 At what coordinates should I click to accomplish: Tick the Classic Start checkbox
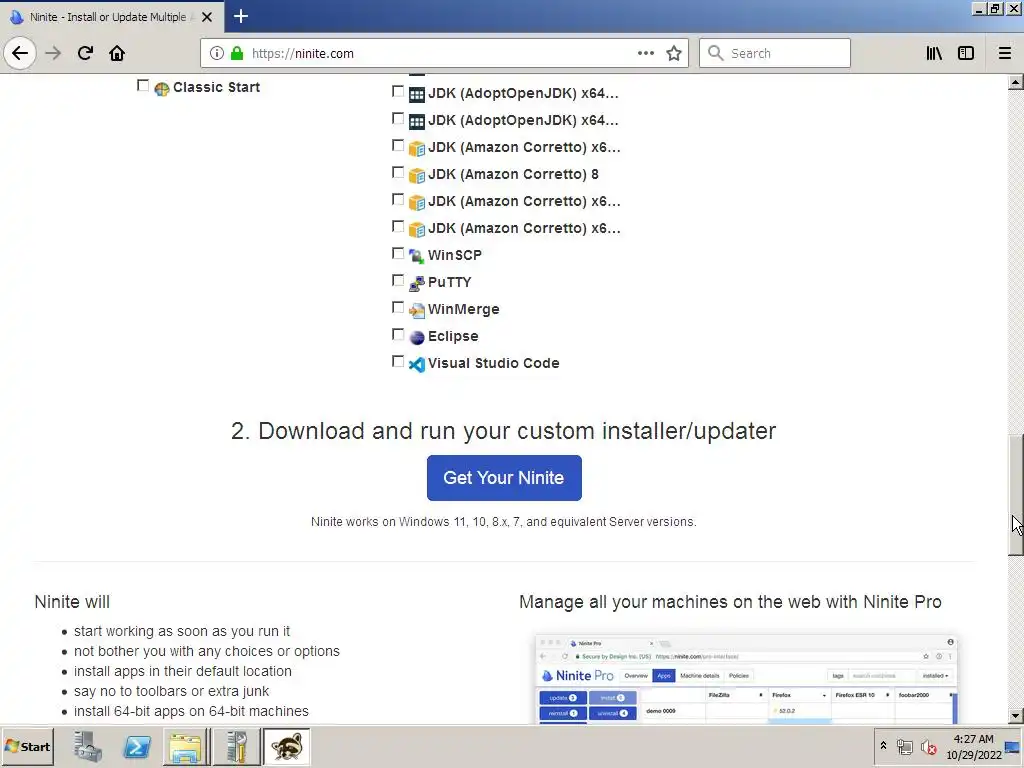pos(142,86)
